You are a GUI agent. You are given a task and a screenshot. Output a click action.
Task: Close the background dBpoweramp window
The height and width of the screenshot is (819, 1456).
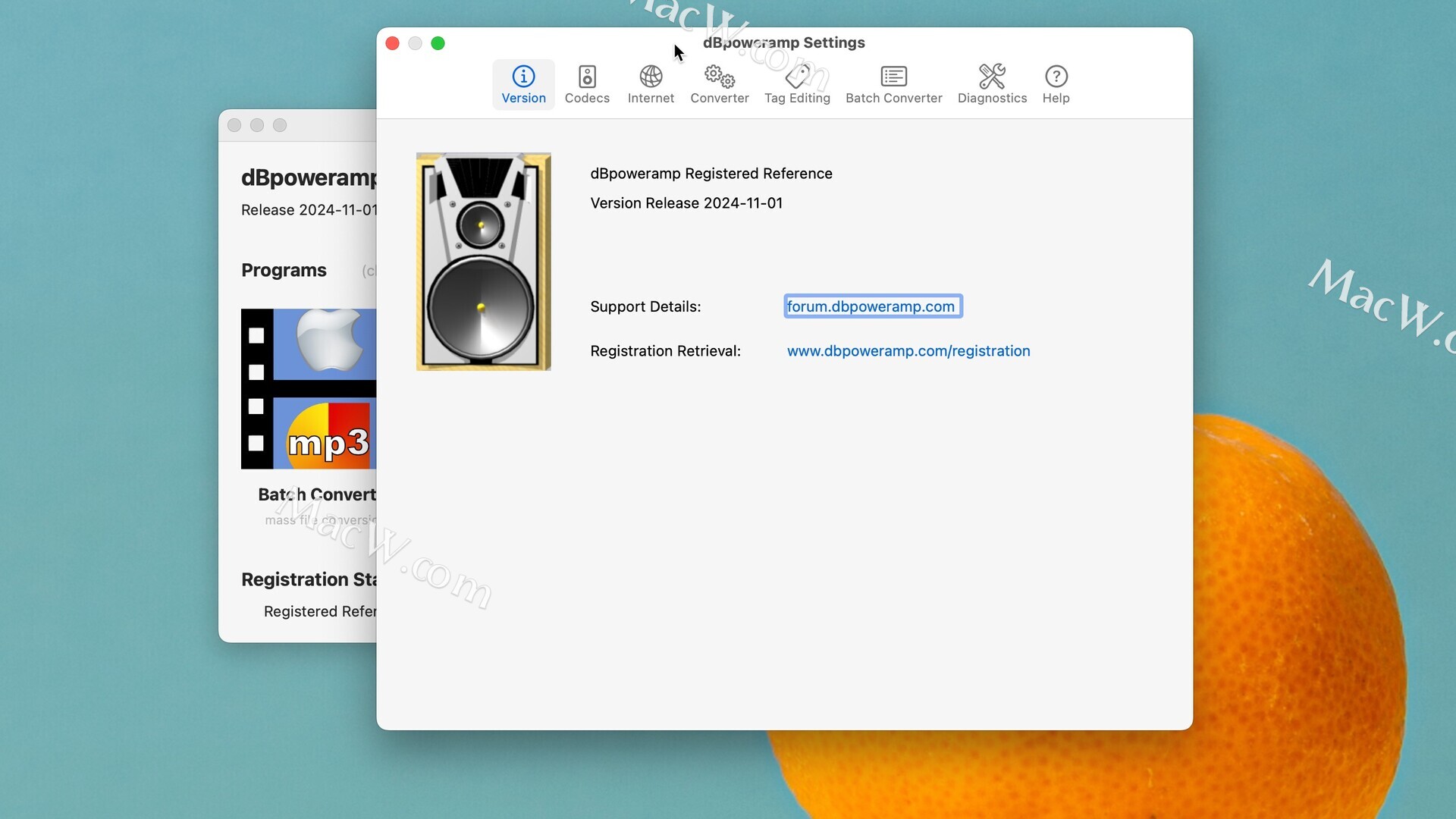234,125
